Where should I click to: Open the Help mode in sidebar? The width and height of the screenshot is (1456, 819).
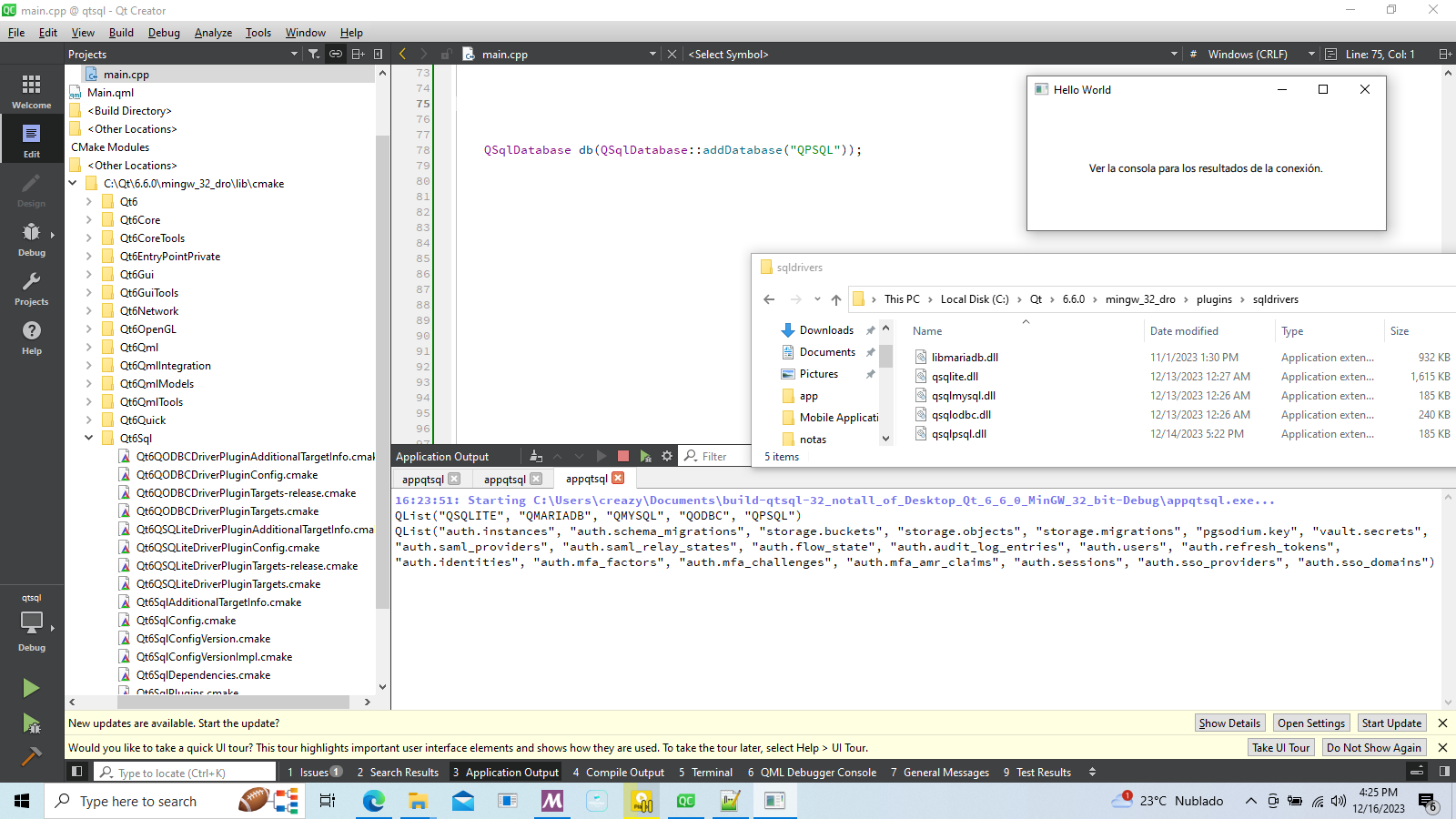pos(31,337)
